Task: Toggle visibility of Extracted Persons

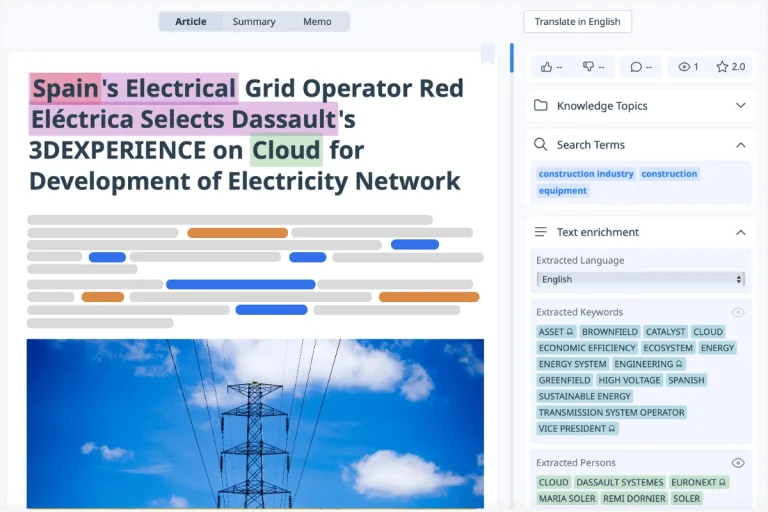Action: pyautogui.click(x=738, y=463)
